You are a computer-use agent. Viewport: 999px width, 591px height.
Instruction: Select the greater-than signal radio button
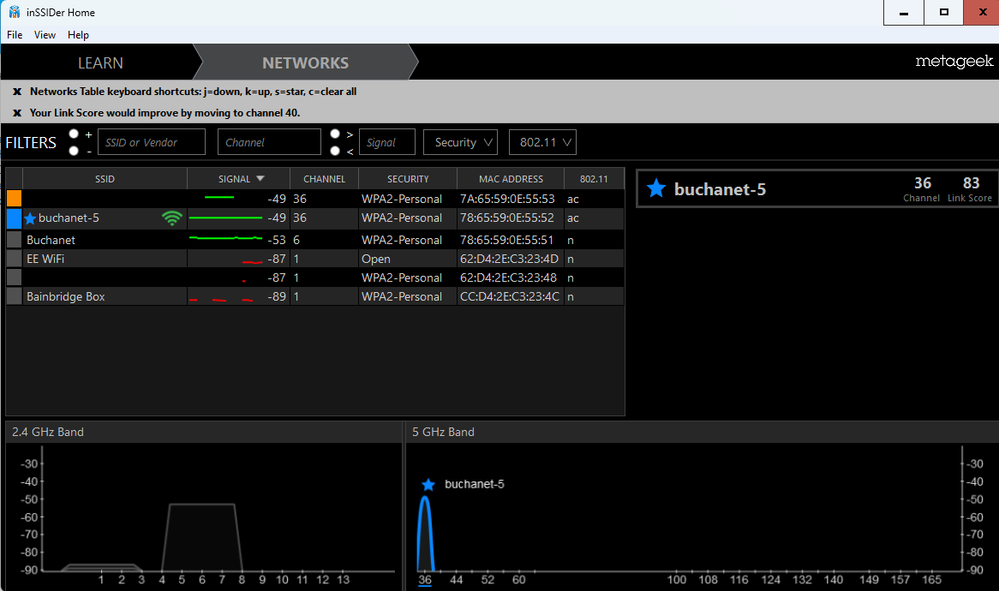pyautogui.click(x=335, y=134)
